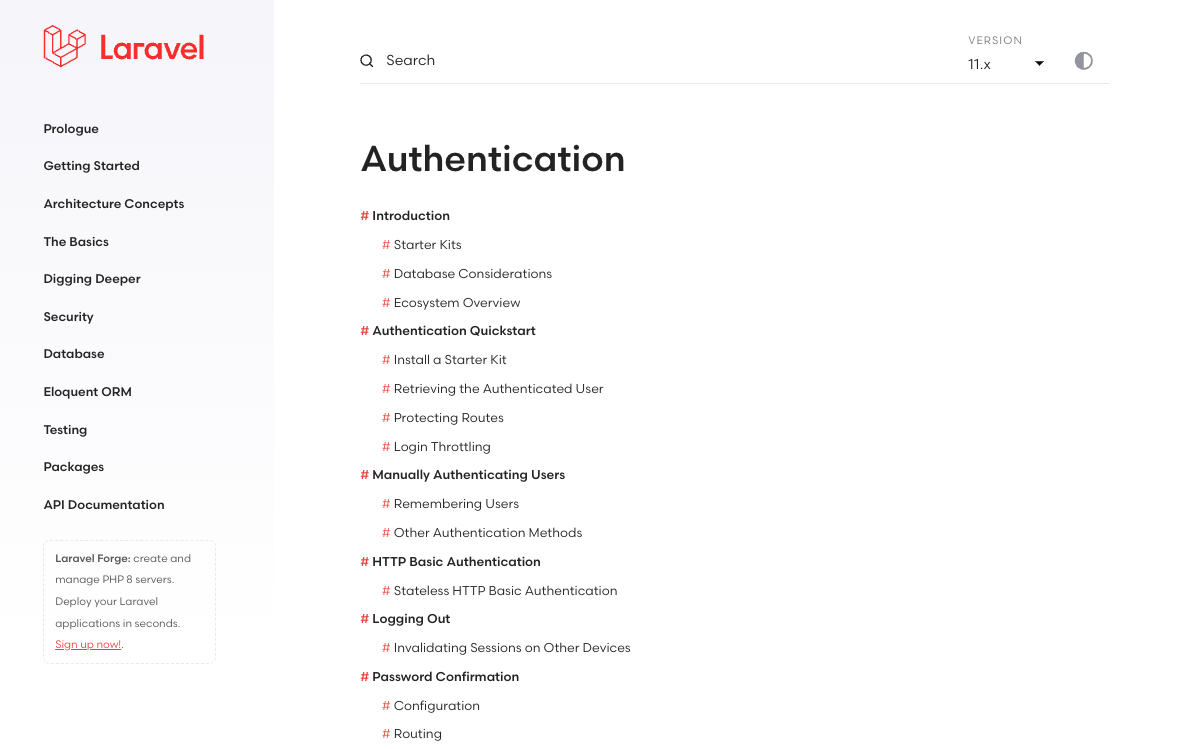This screenshot has height=749, width=1184.
Task: Select API Documentation in the sidebar
Action: tap(104, 504)
